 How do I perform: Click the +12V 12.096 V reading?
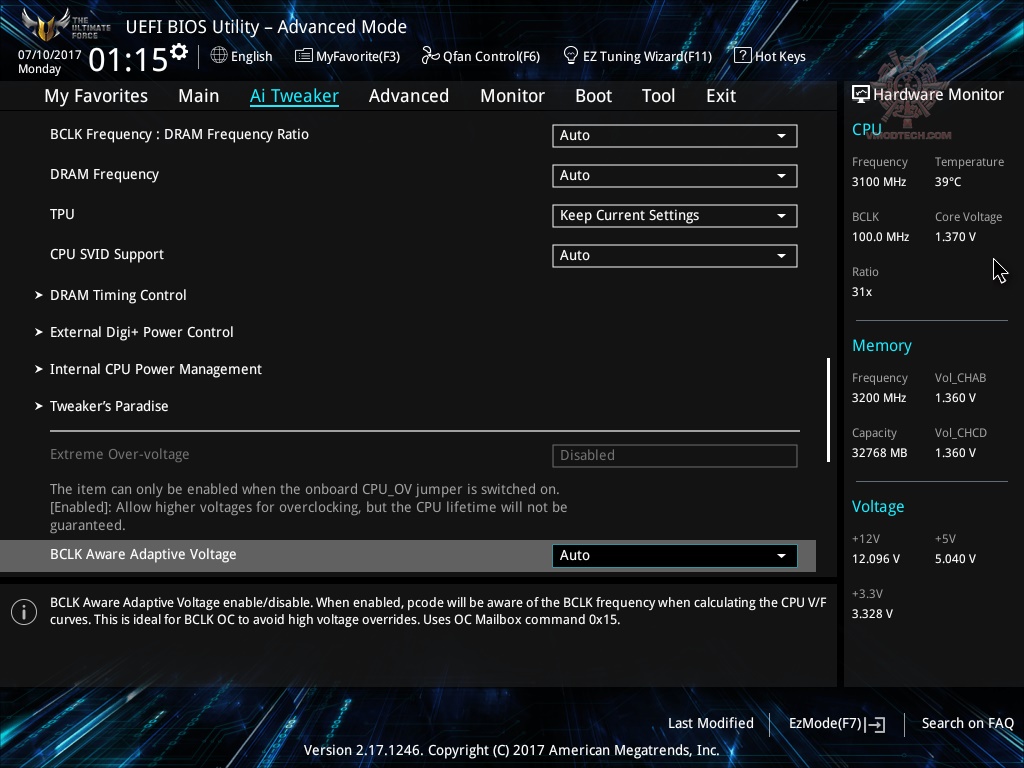tap(876, 559)
